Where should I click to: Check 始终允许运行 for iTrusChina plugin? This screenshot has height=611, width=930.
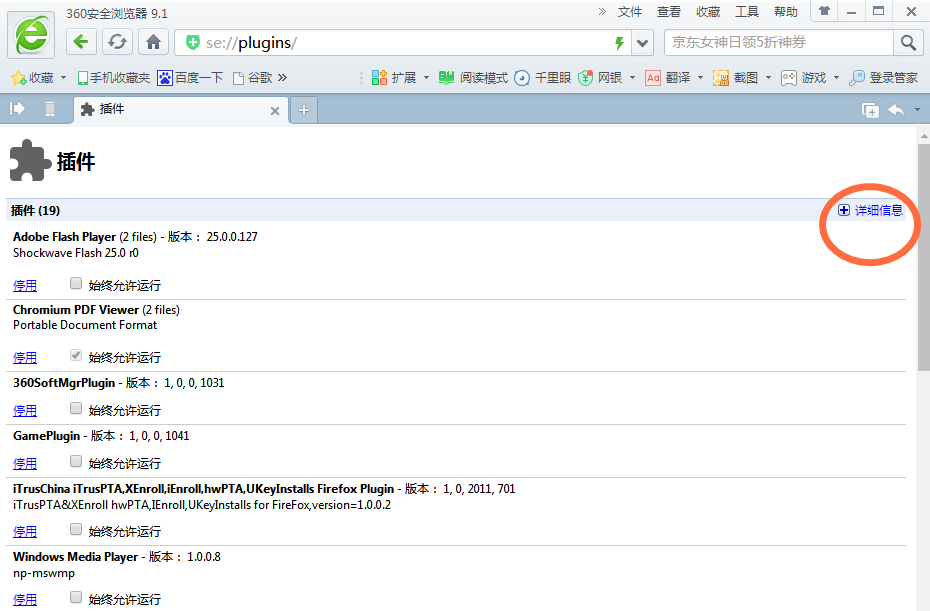(x=76, y=529)
